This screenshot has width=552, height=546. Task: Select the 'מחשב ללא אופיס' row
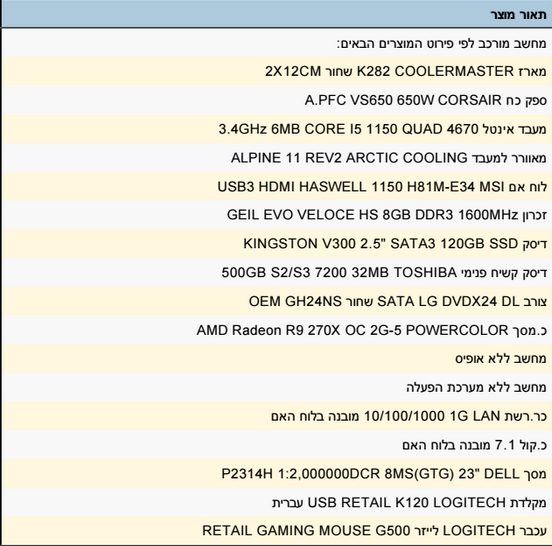[277, 359]
